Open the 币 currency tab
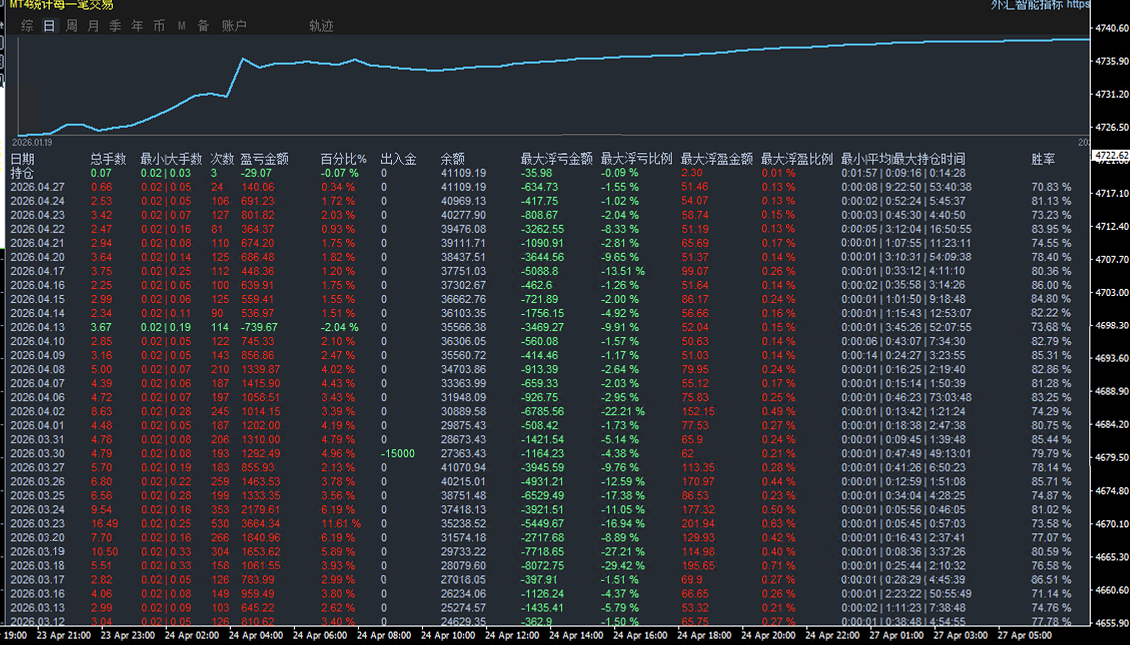The height and width of the screenshot is (645, 1130). 159,26
